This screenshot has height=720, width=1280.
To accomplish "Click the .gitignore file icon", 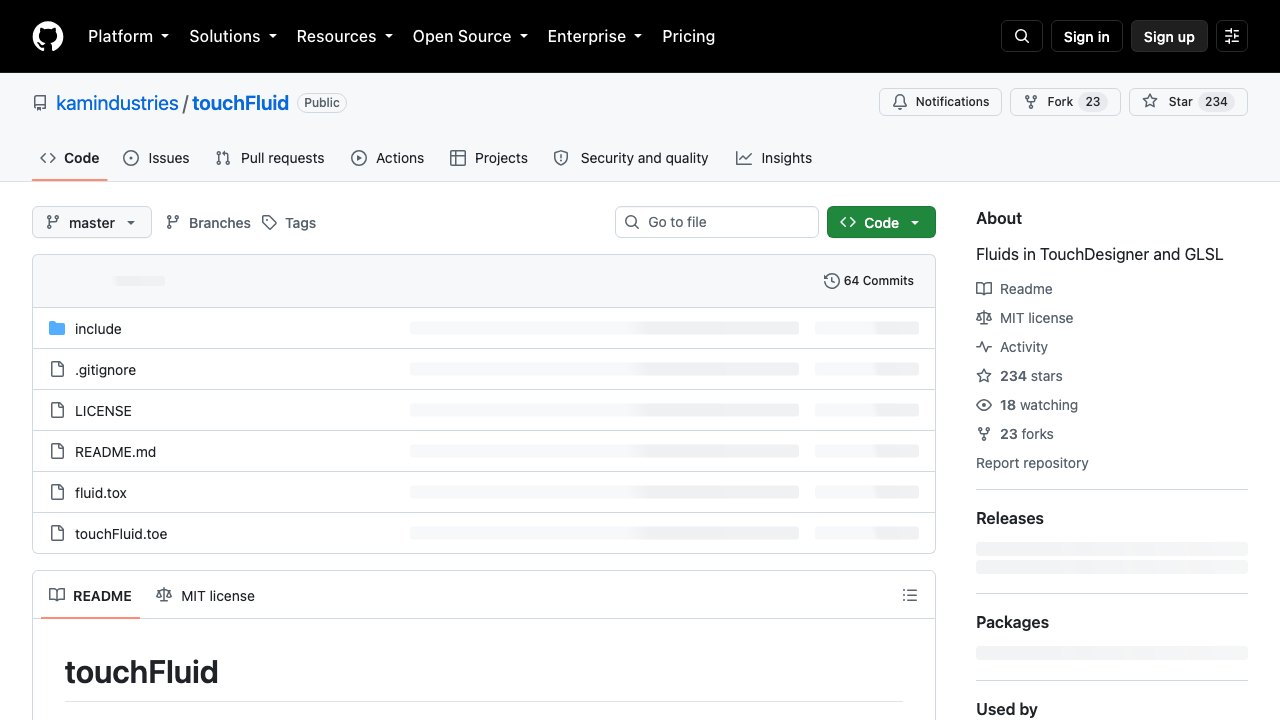I will pos(57,370).
